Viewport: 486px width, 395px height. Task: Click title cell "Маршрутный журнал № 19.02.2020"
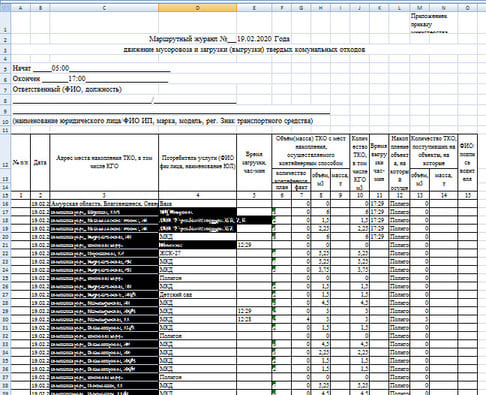pyautogui.click(x=219, y=39)
